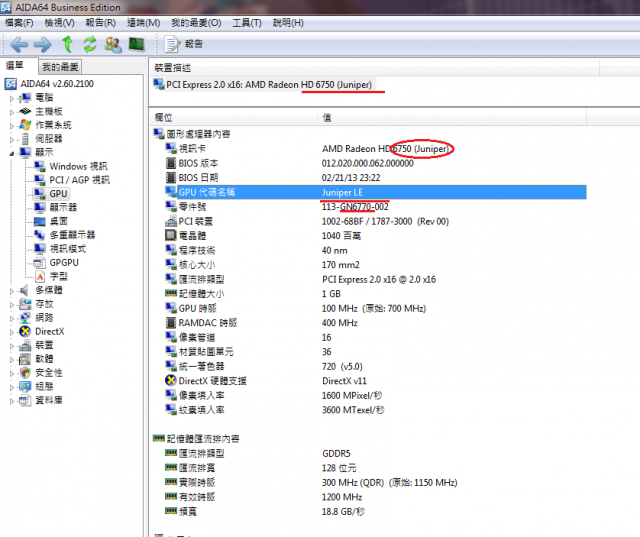Viewport: 640px width, 537px height.
Task: Go forward with the blue right arrow
Action: tap(42, 44)
